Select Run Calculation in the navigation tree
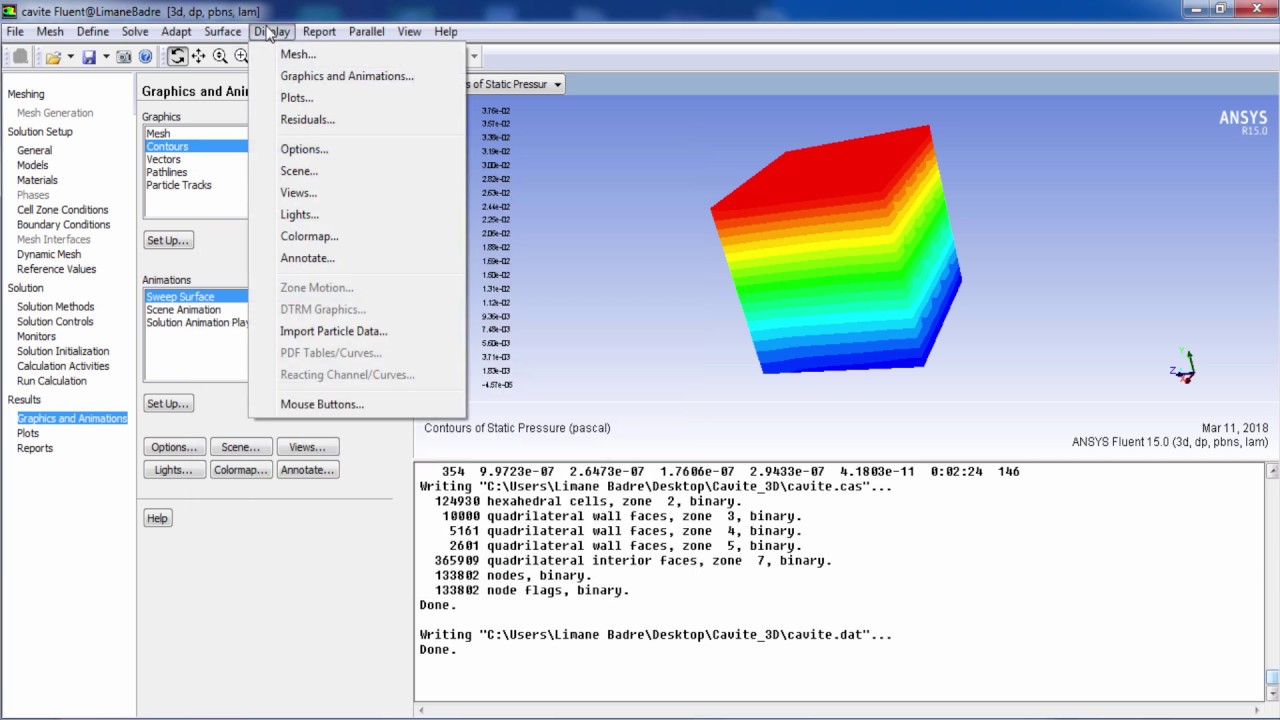This screenshot has height=720, width=1280. pyautogui.click(x=52, y=381)
